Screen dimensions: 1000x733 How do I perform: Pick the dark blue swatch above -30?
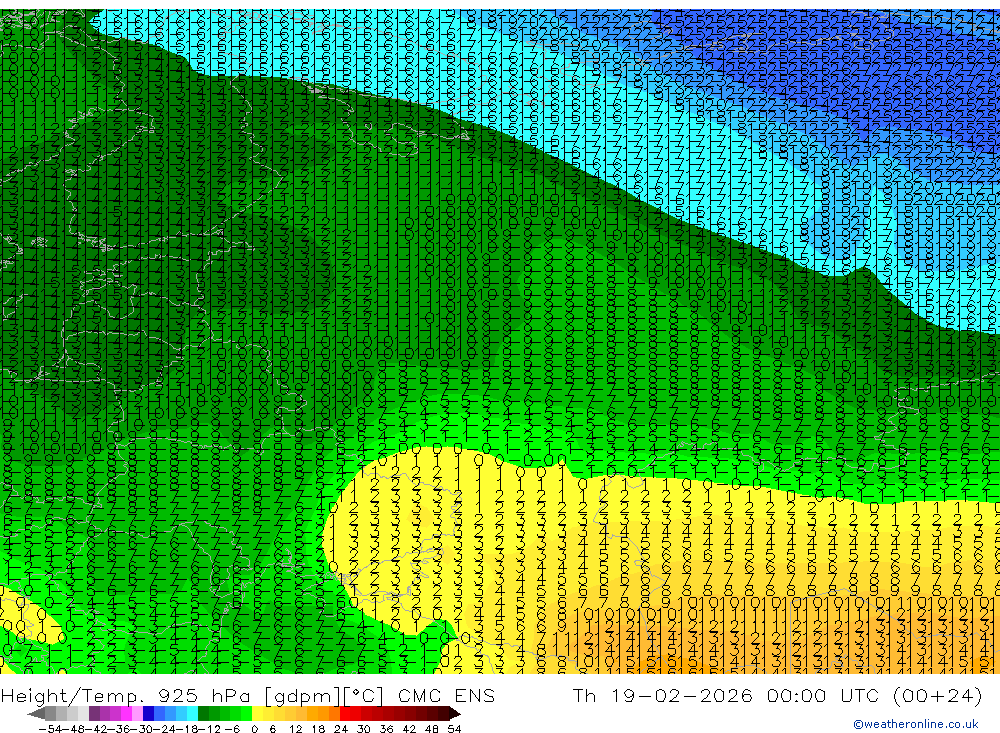tap(149, 713)
